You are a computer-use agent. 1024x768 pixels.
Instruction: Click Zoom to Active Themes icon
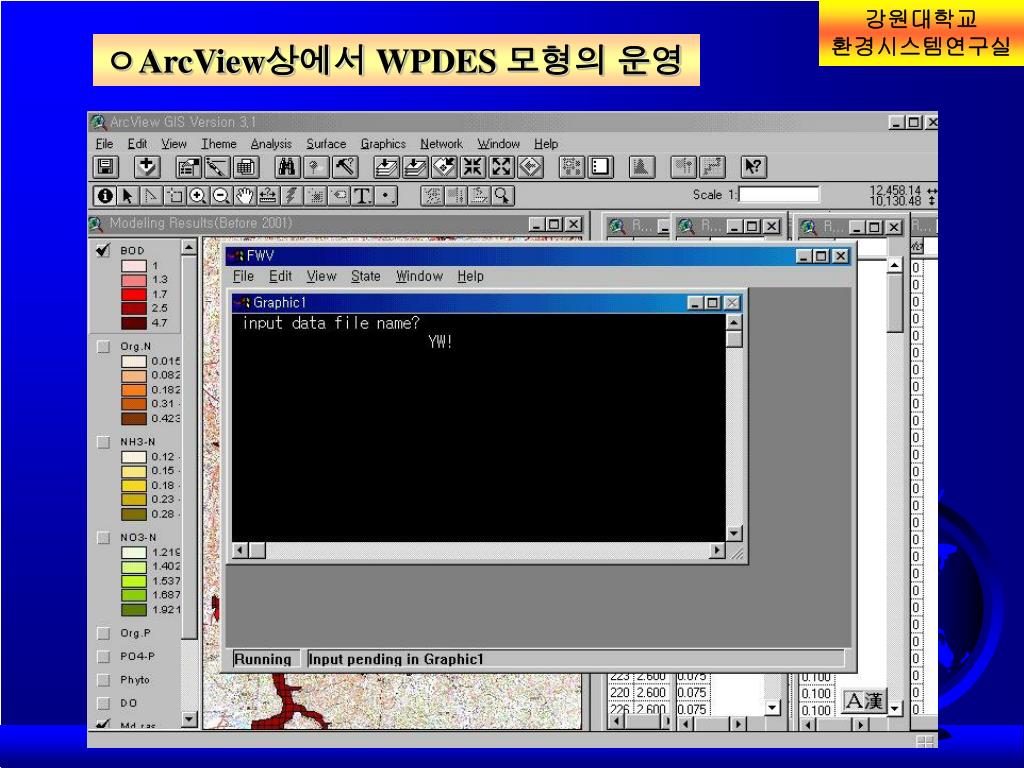pyautogui.click(x=415, y=167)
